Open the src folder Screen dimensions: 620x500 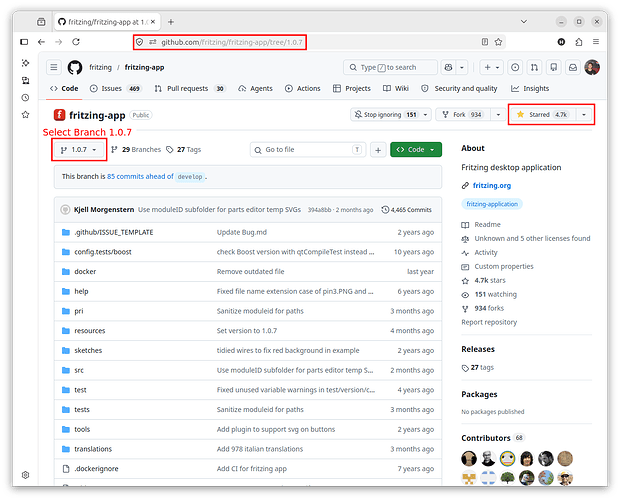click(79, 370)
